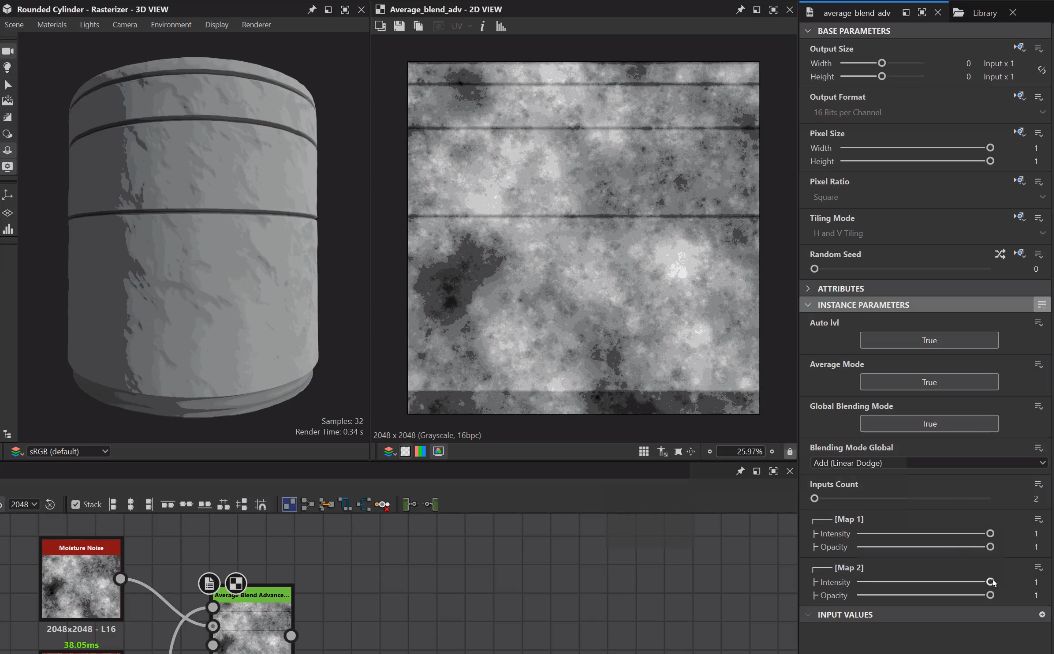Switch to the Library tab
1054x654 pixels.
click(983, 13)
